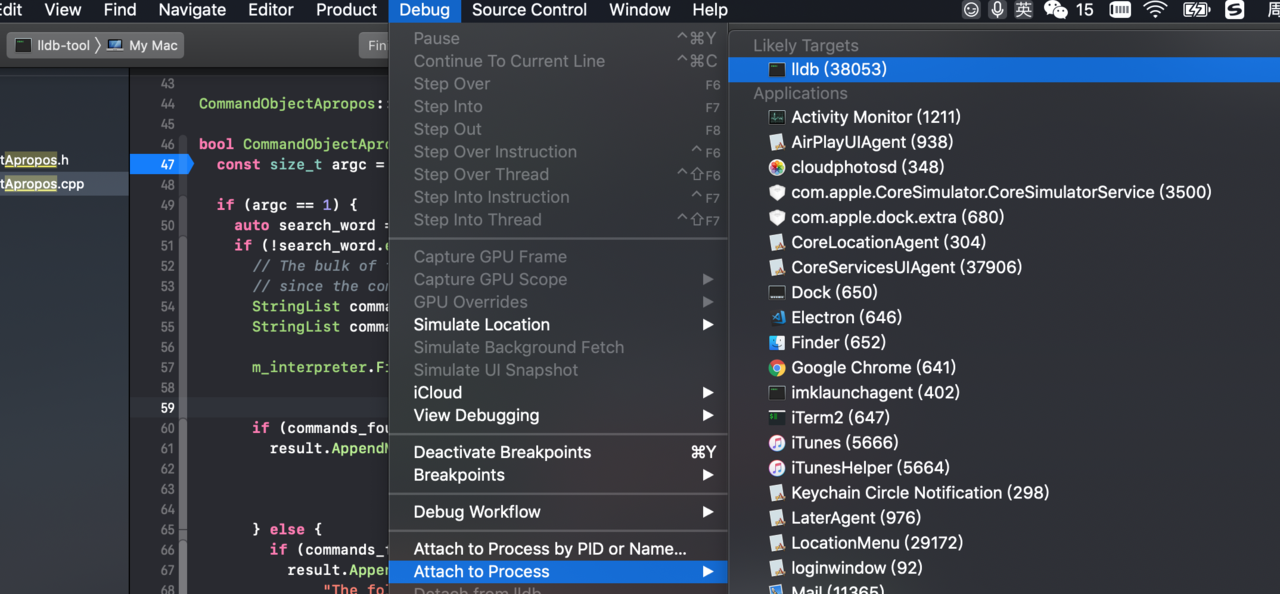Screen dimensions: 1280x594
Task: Choose Attach to Process by PID or Name...
Action: [558, 549]
